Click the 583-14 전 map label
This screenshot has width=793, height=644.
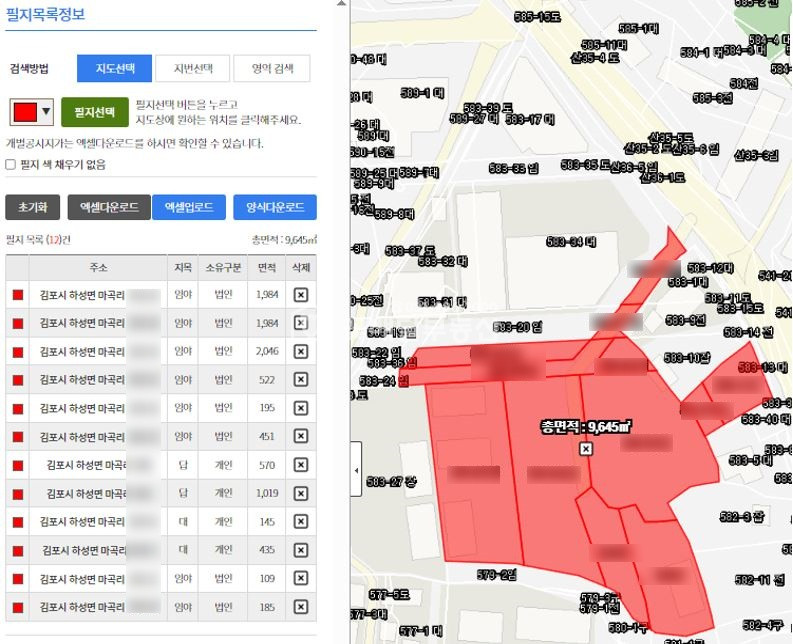click(x=748, y=332)
